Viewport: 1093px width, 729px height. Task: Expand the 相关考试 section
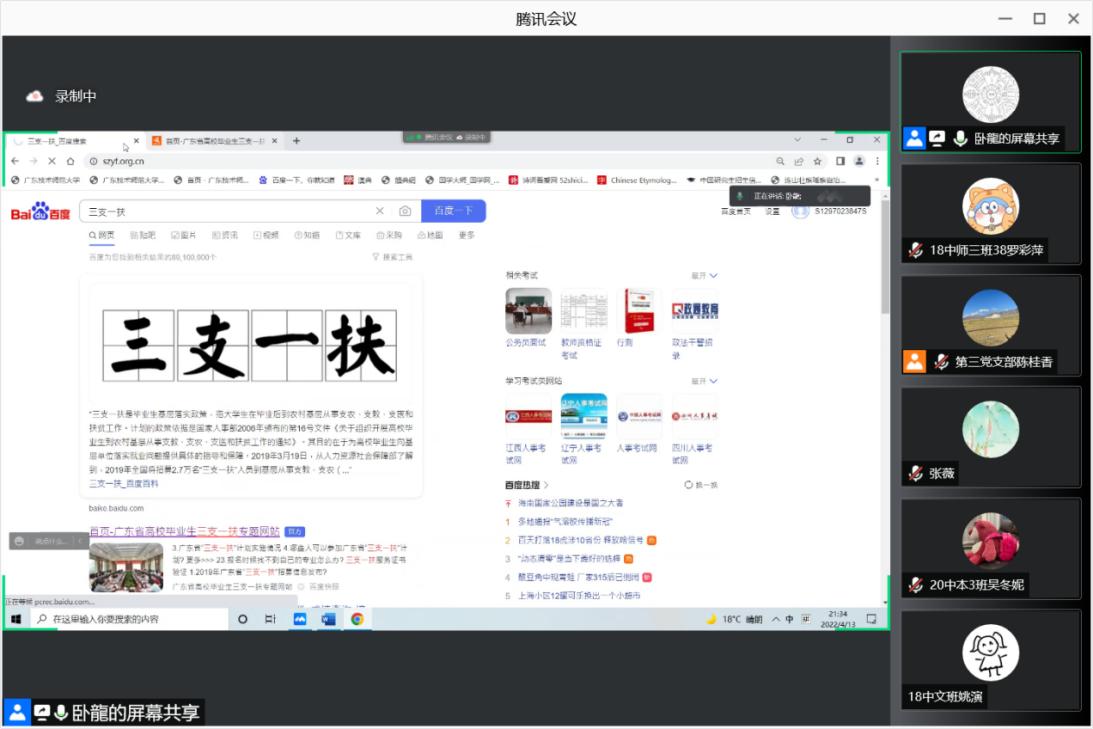pos(704,275)
